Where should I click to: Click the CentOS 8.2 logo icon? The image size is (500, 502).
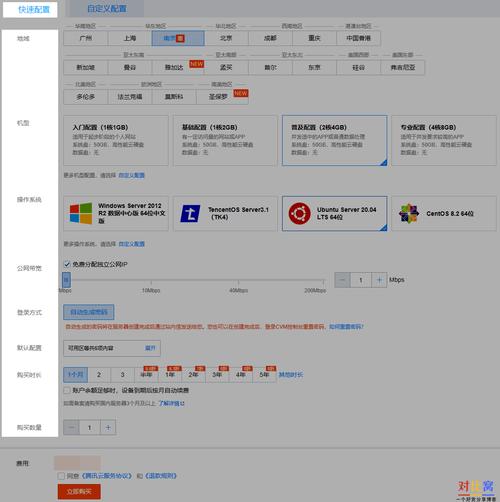click(409, 213)
